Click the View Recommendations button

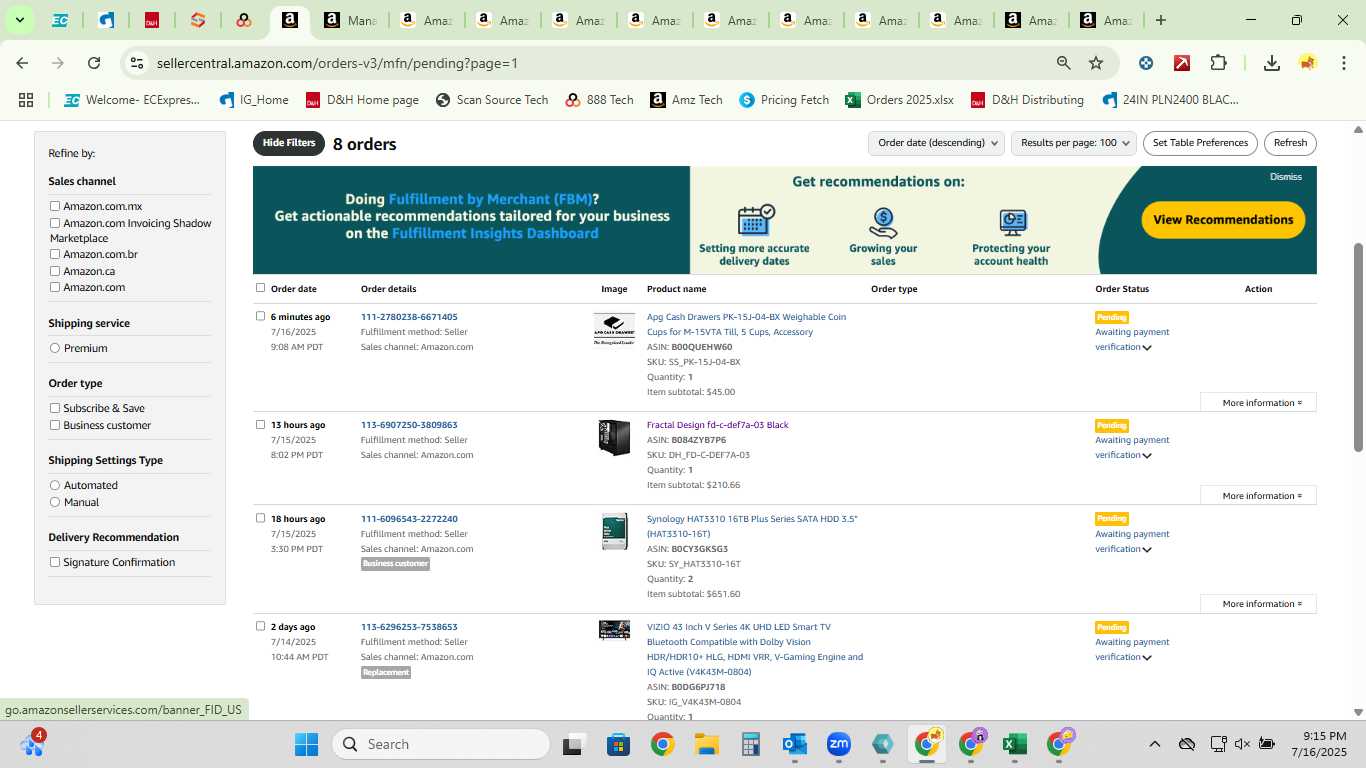(1223, 220)
